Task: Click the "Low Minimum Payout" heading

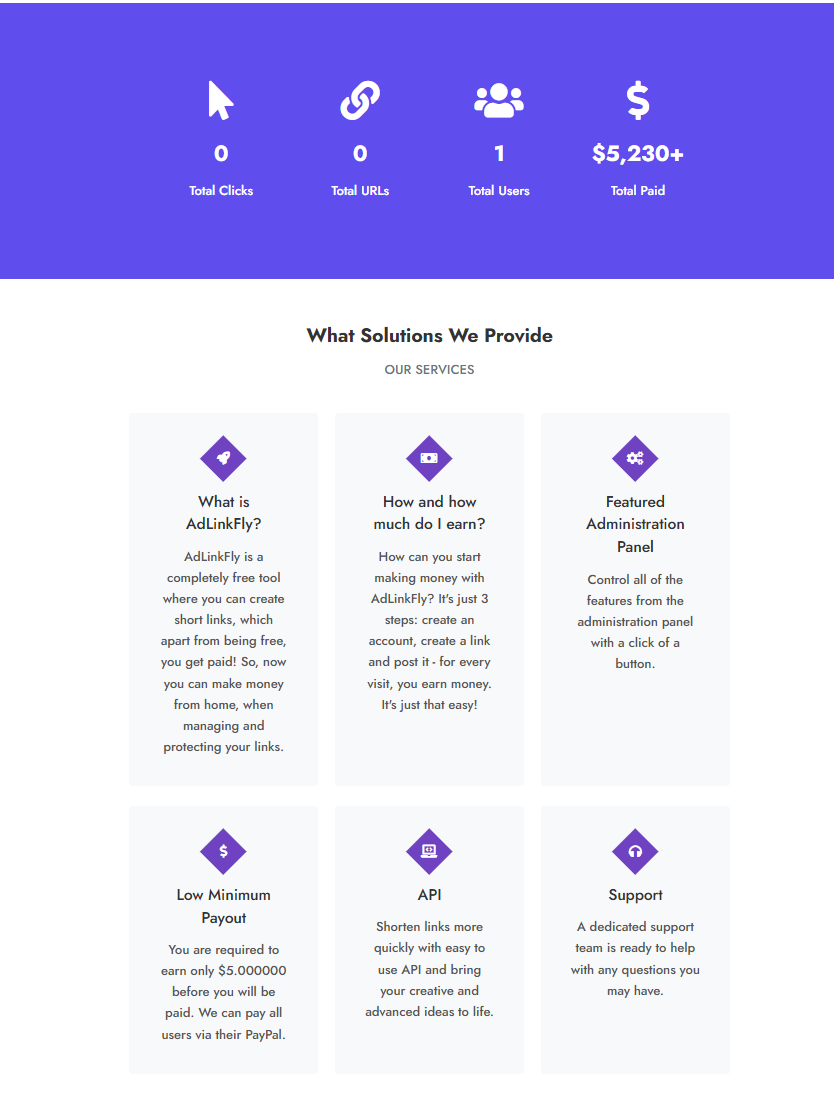Action: [223, 906]
